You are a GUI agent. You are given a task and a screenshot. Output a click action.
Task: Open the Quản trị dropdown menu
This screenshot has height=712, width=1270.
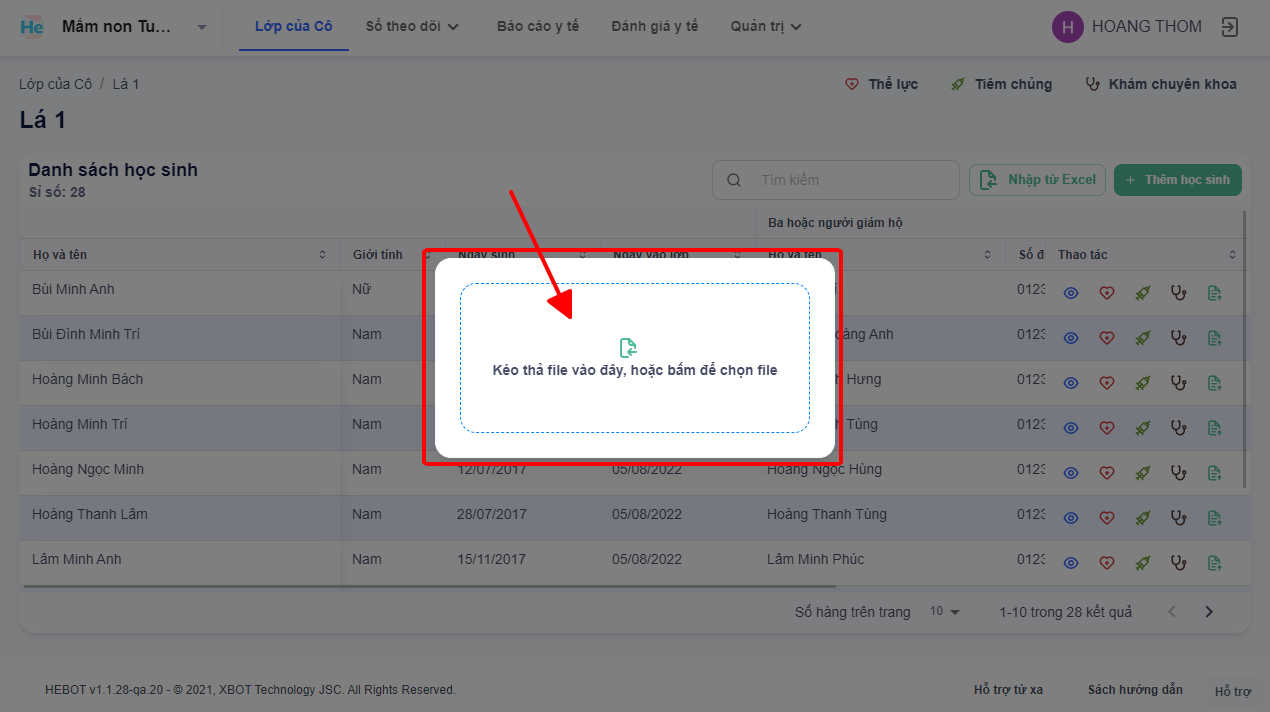pos(765,27)
